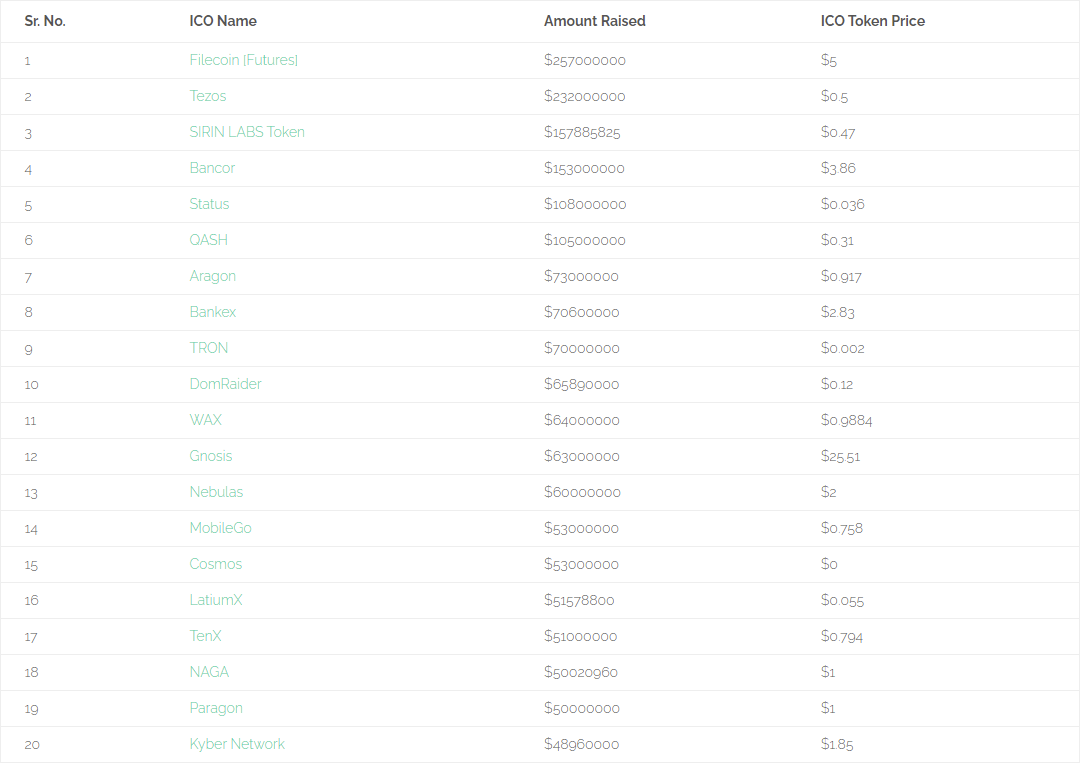Open the Bankex ICO entry

(213, 312)
